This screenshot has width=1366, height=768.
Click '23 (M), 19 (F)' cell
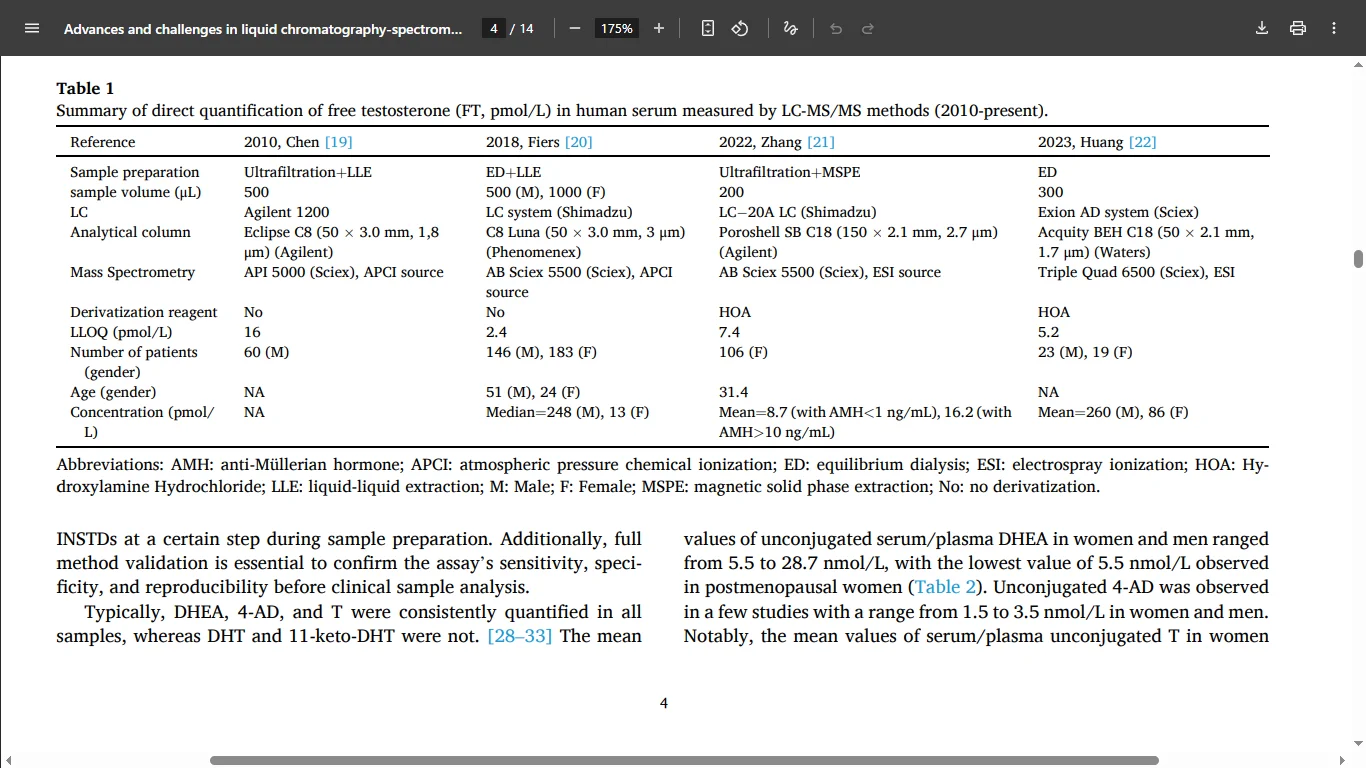pos(1085,352)
